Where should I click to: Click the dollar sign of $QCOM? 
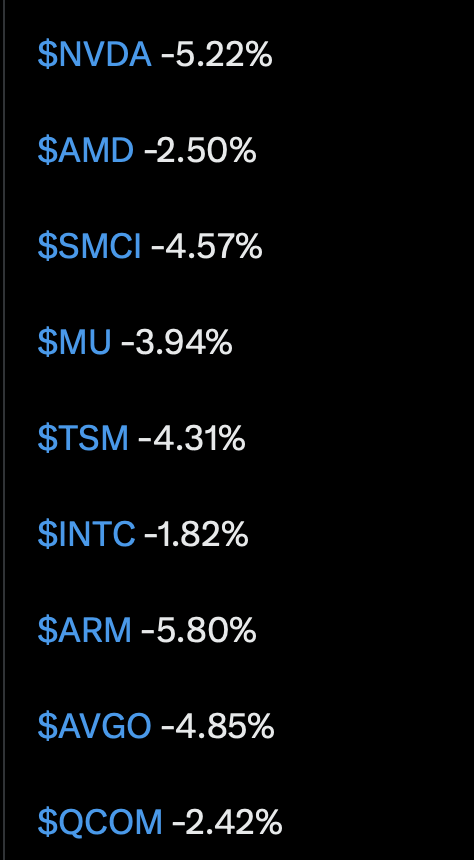point(47,822)
